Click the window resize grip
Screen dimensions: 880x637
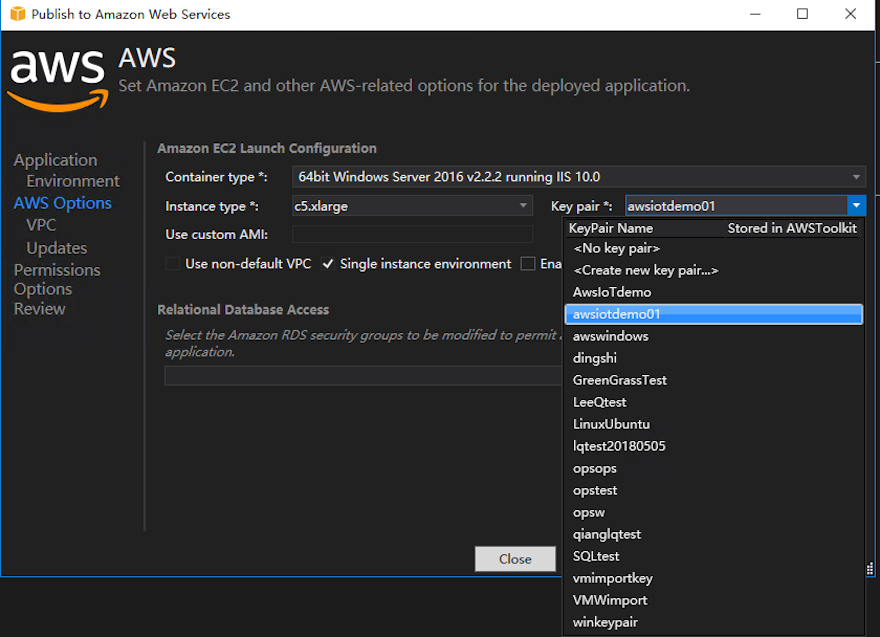870,569
